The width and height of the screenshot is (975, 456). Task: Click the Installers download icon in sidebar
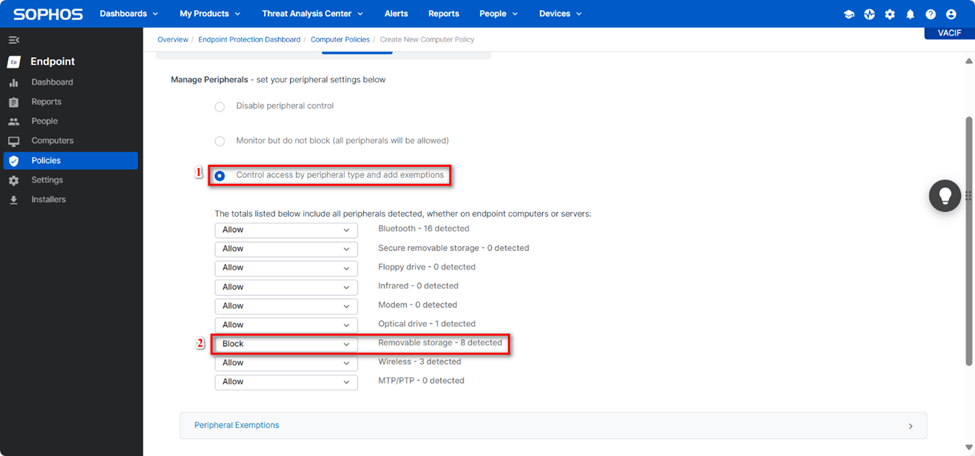coord(13,200)
